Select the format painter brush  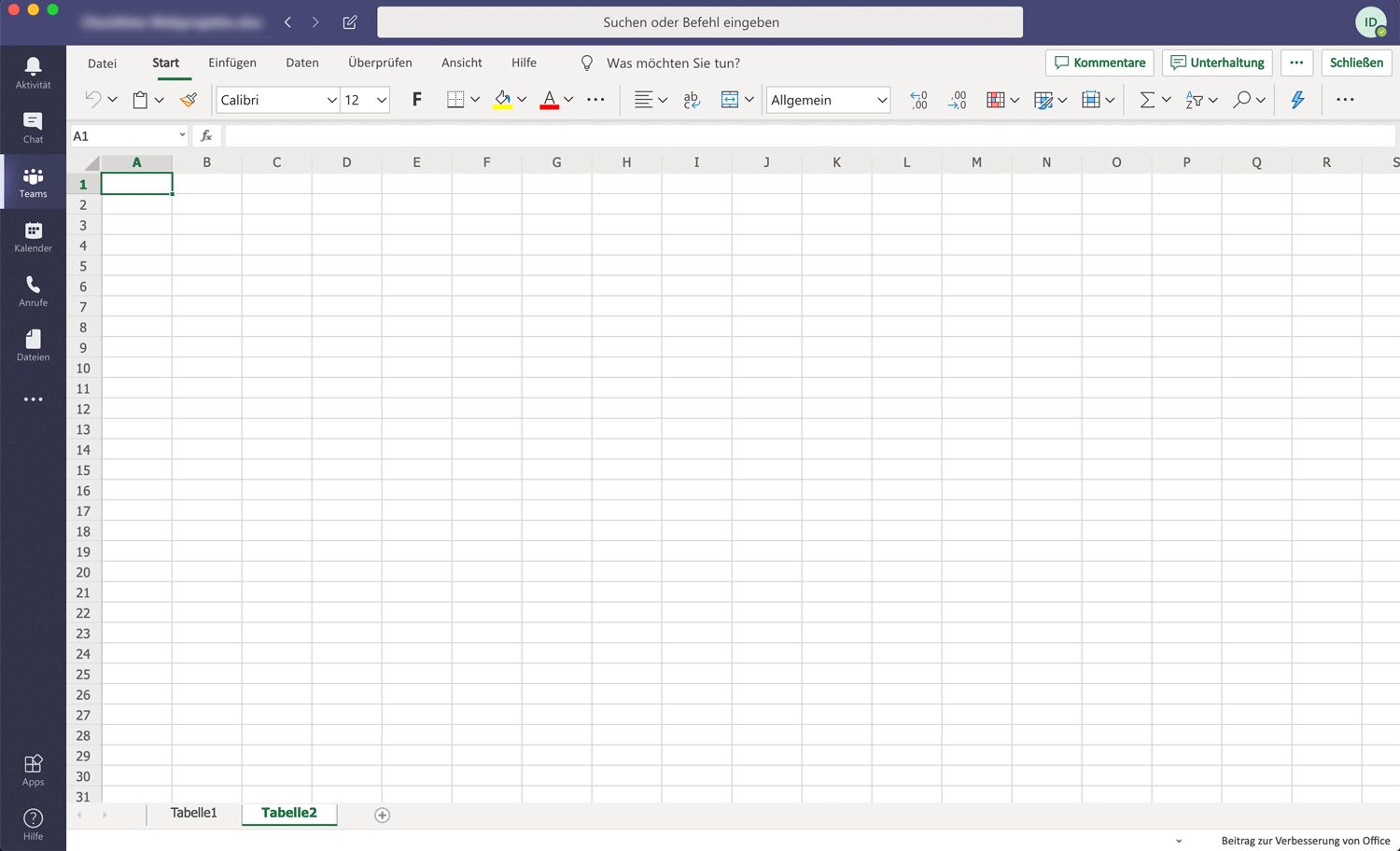pyautogui.click(x=189, y=100)
